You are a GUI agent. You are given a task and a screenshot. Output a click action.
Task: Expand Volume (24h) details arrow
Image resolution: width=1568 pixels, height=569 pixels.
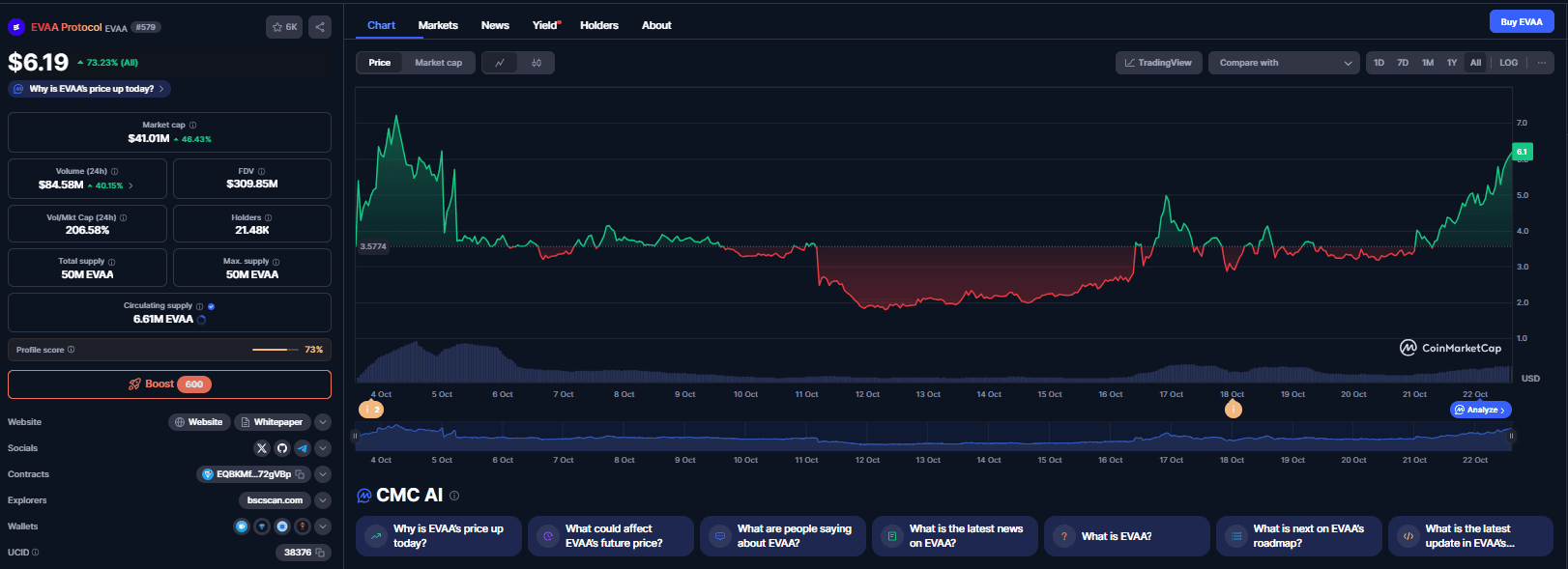(131, 185)
